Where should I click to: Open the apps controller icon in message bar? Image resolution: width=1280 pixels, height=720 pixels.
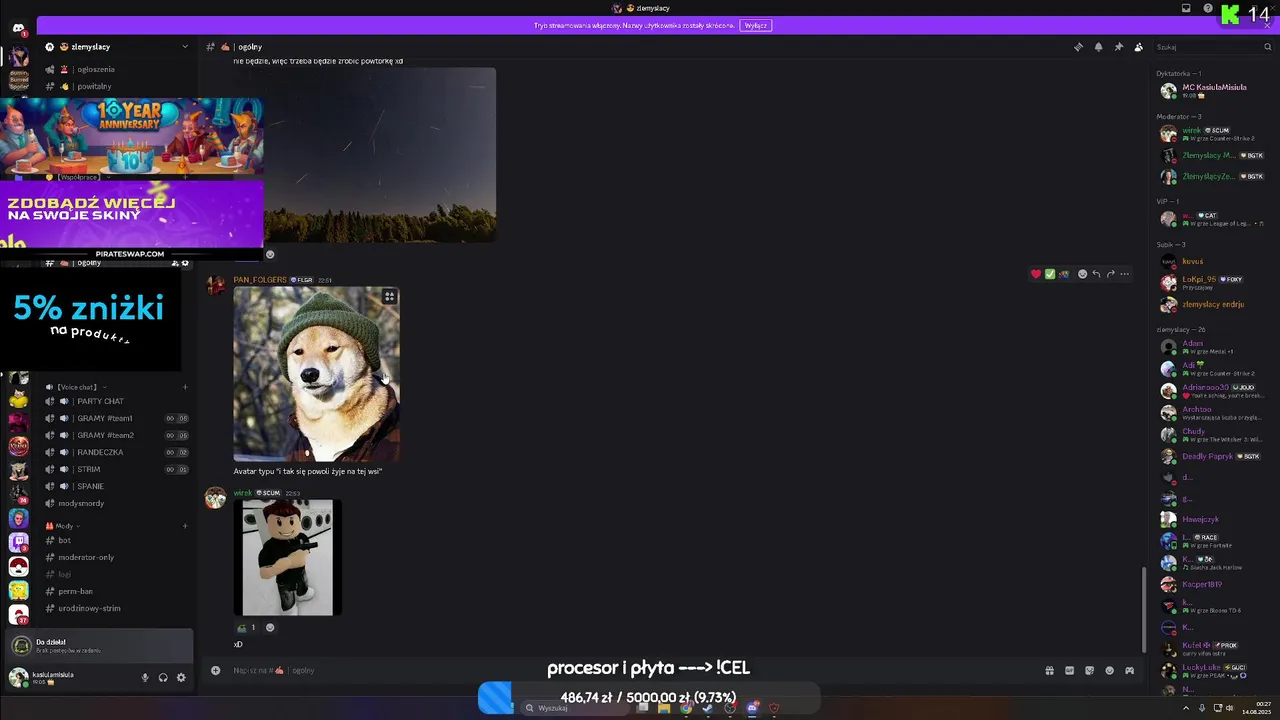coord(1129,670)
